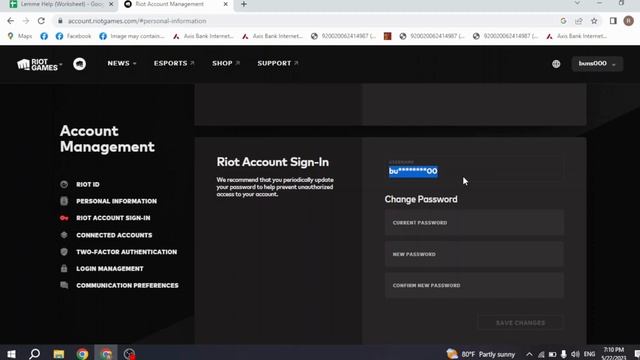The height and width of the screenshot is (360, 640).
Task: Close the Riot Account Management tab
Action: pyautogui.click(x=226, y=4)
